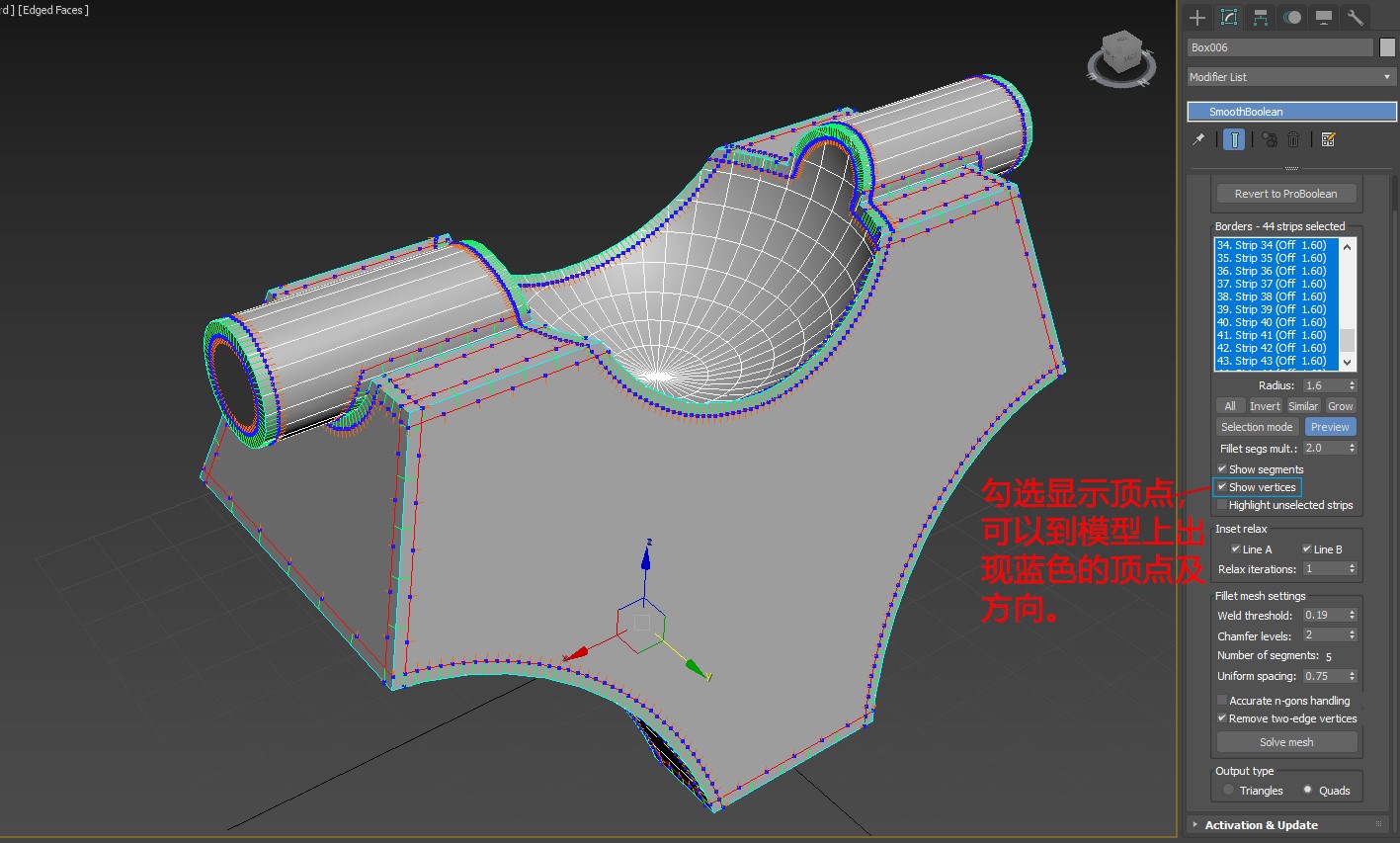This screenshot has width=1400, height=843.
Task: Click the Pin Stack icon
Action: (x=1198, y=140)
